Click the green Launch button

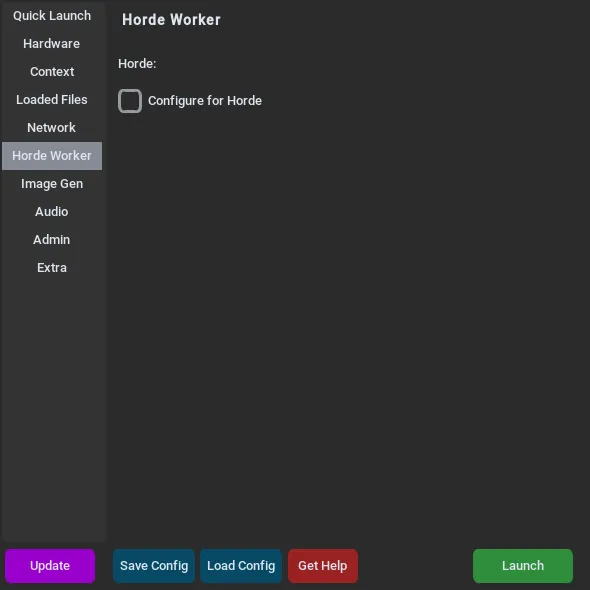click(x=523, y=566)
